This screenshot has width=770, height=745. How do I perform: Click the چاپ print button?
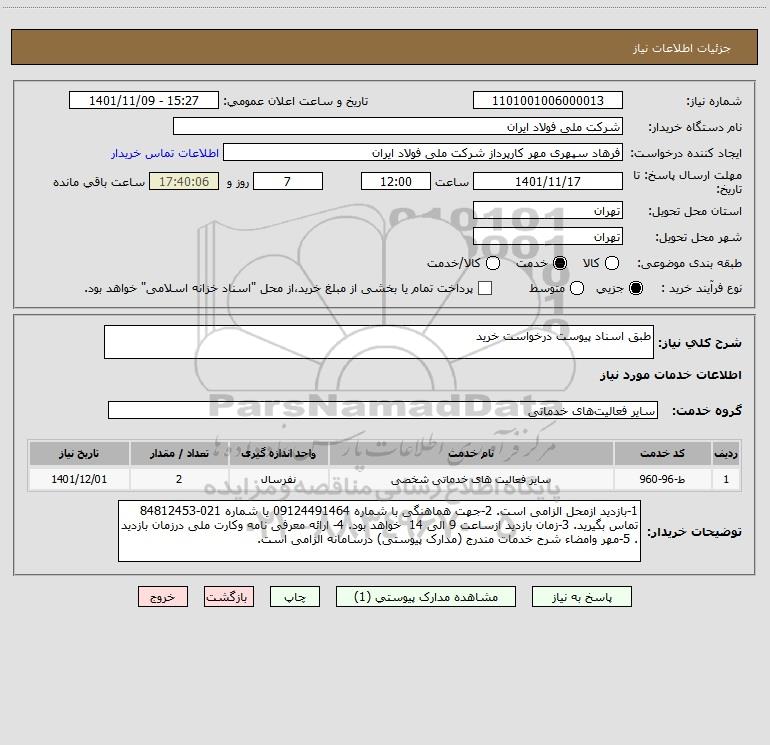pyautogui.click(x=295, y=597)
